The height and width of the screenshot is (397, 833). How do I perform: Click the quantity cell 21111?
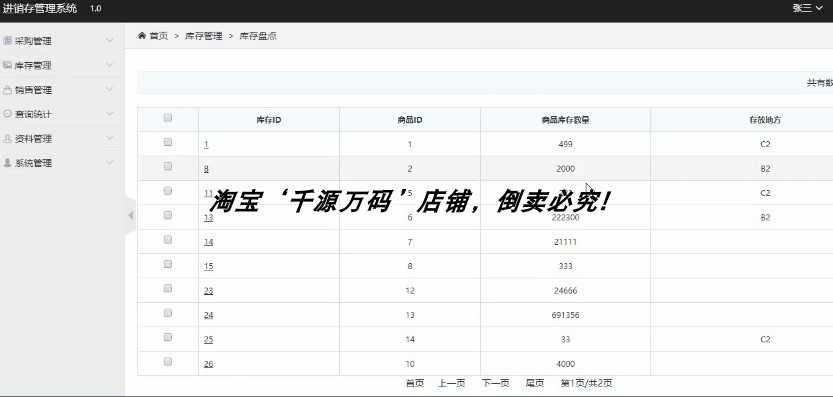[565, 242]
